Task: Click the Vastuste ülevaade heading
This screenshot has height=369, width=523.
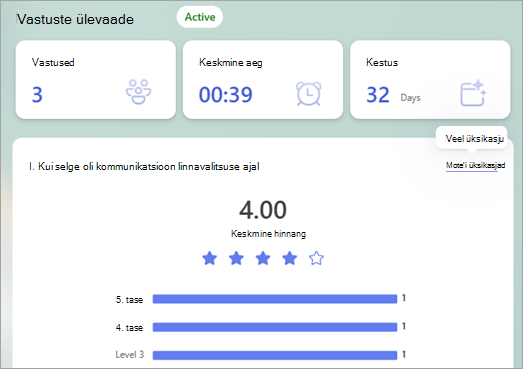Action: [75, 19]
